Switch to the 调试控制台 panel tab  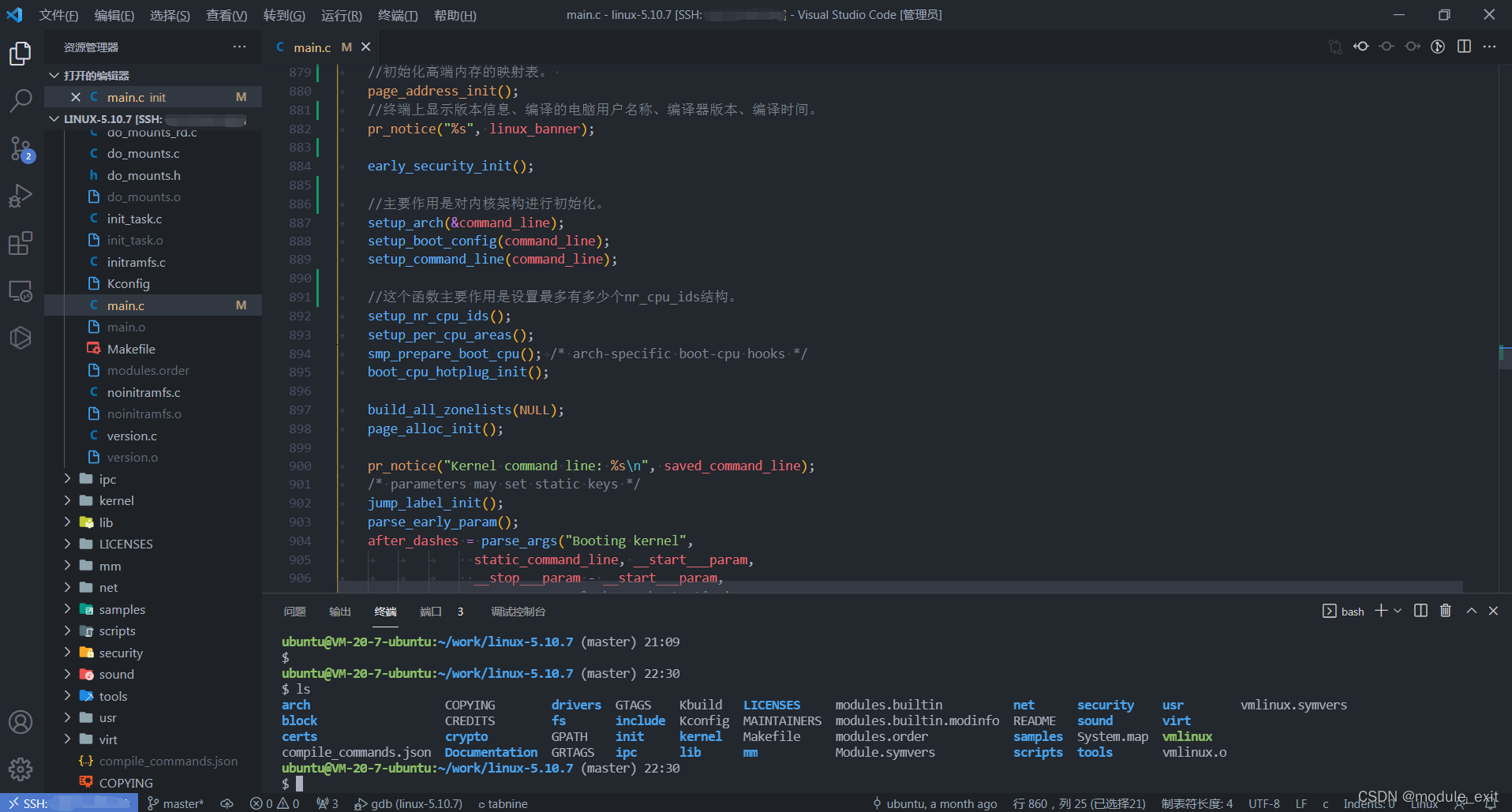[518, 612]
